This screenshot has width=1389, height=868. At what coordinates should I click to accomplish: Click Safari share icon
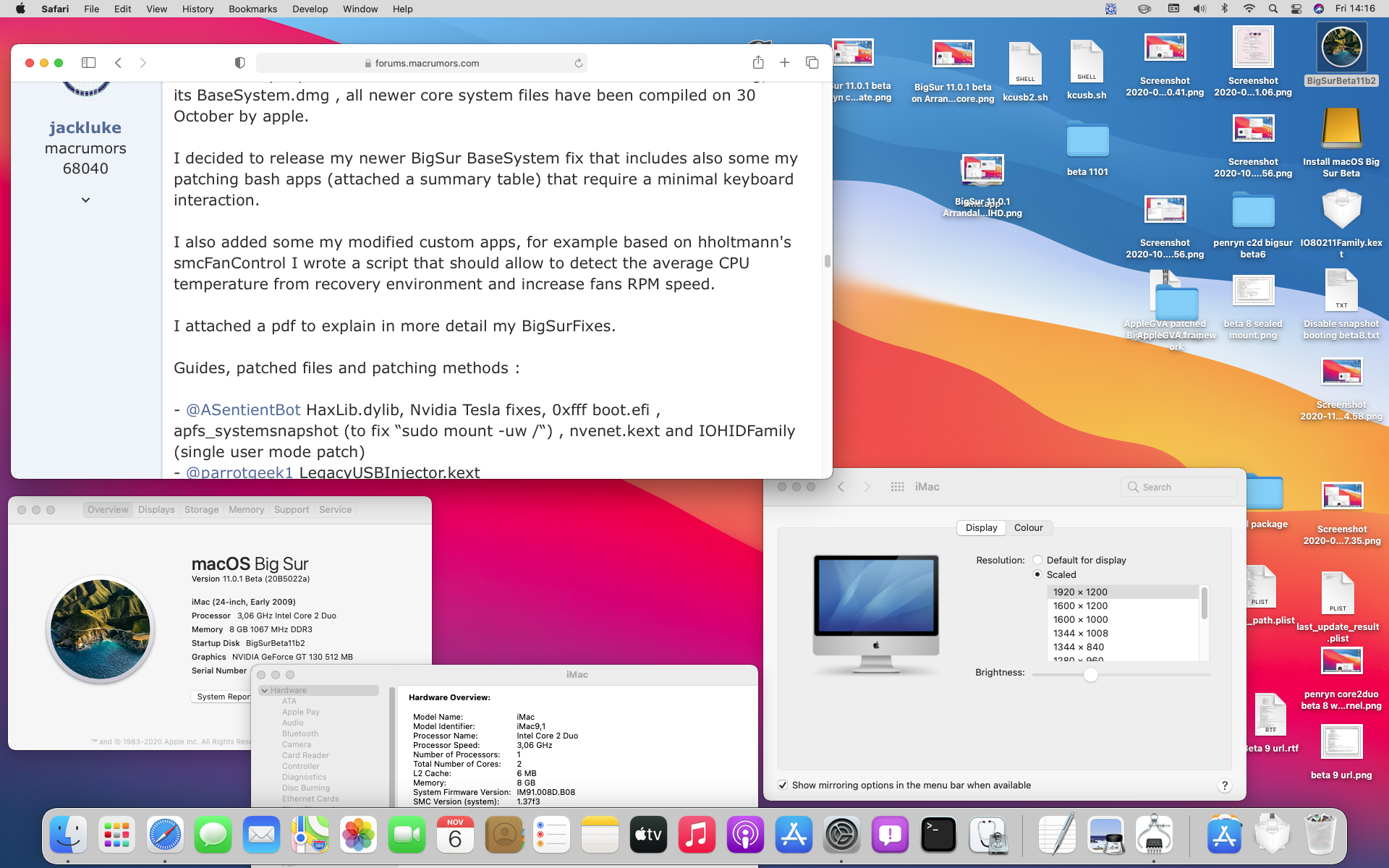[757, 63]
